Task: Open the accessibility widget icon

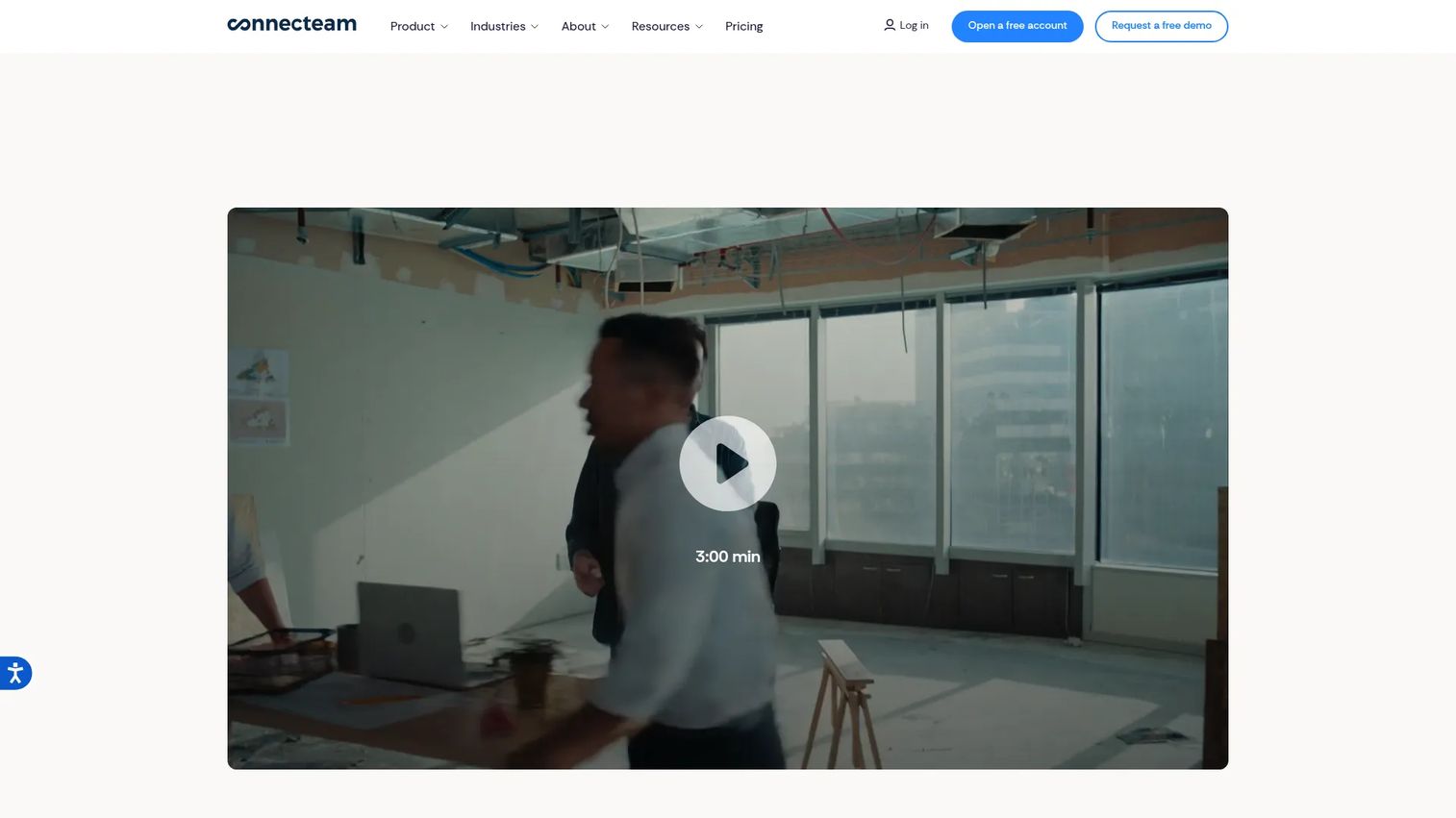Action: [14, 673]
